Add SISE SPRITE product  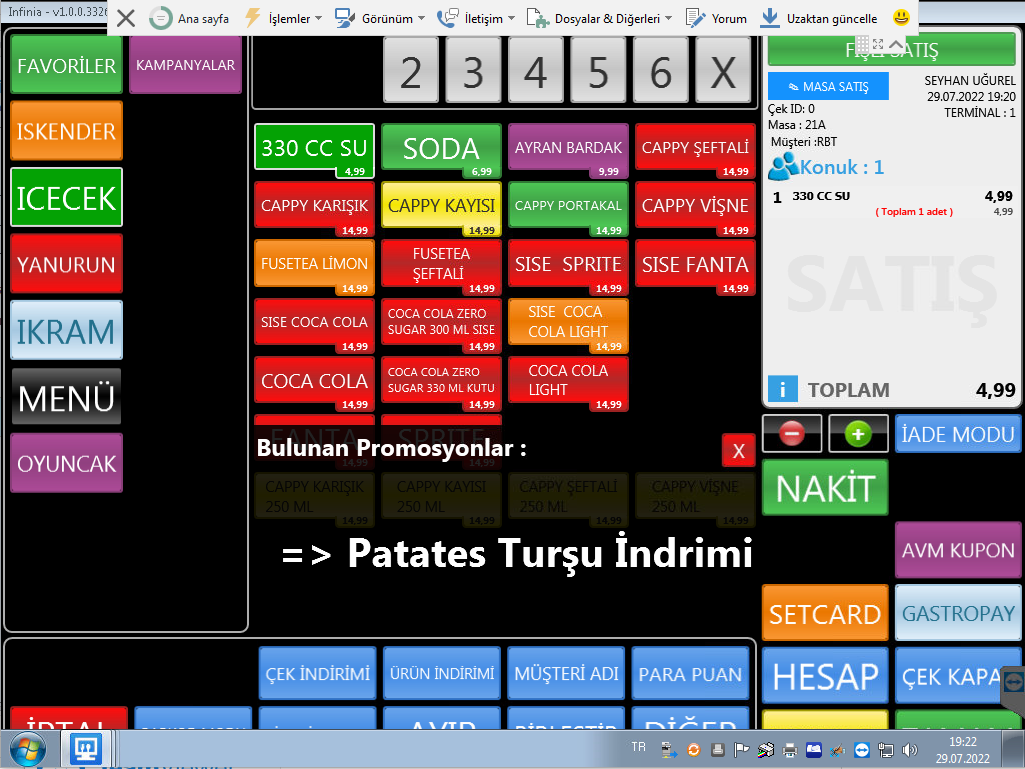pyautogui.click(x=568, y=267)
